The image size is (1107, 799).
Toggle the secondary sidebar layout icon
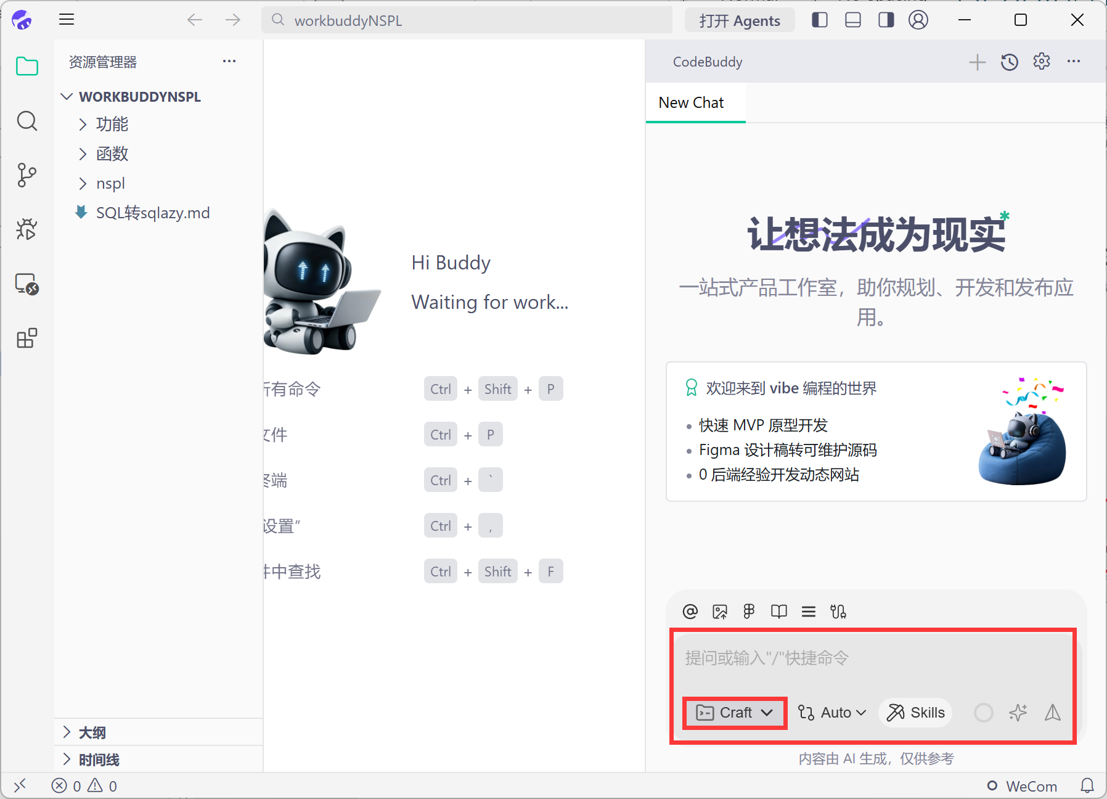pos(886,20)
